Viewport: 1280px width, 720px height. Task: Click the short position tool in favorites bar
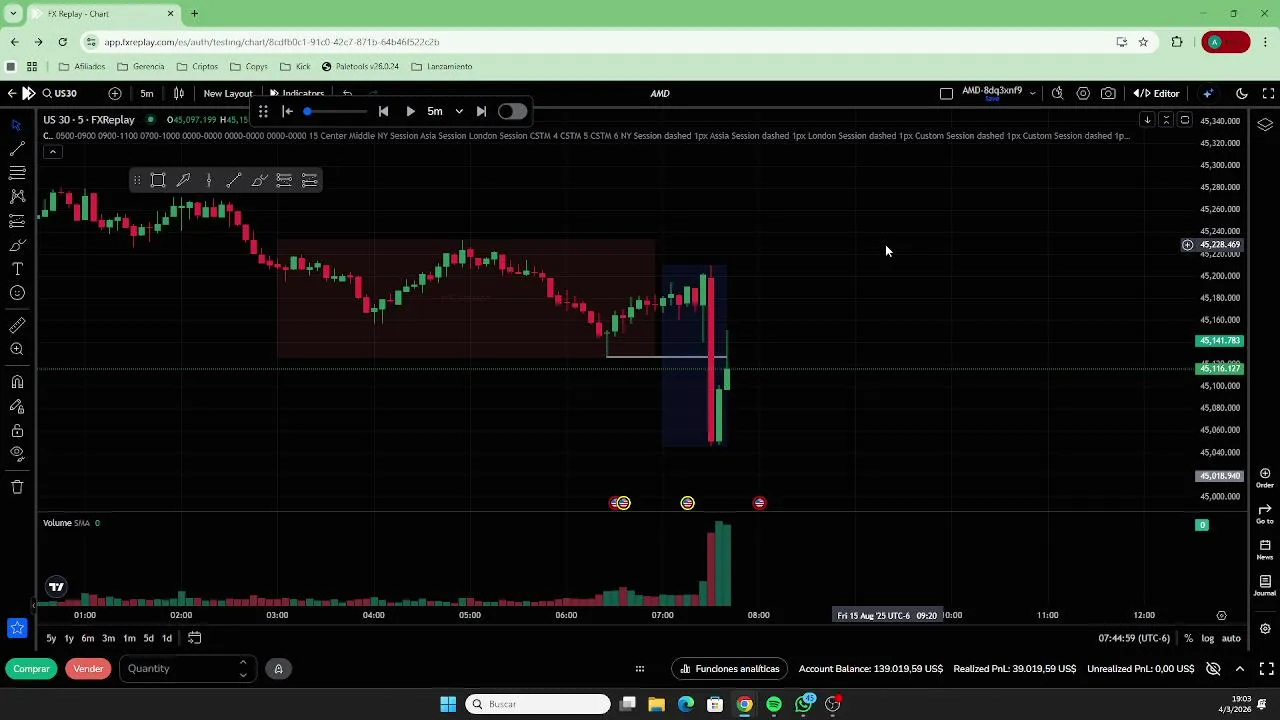point(310,180)
